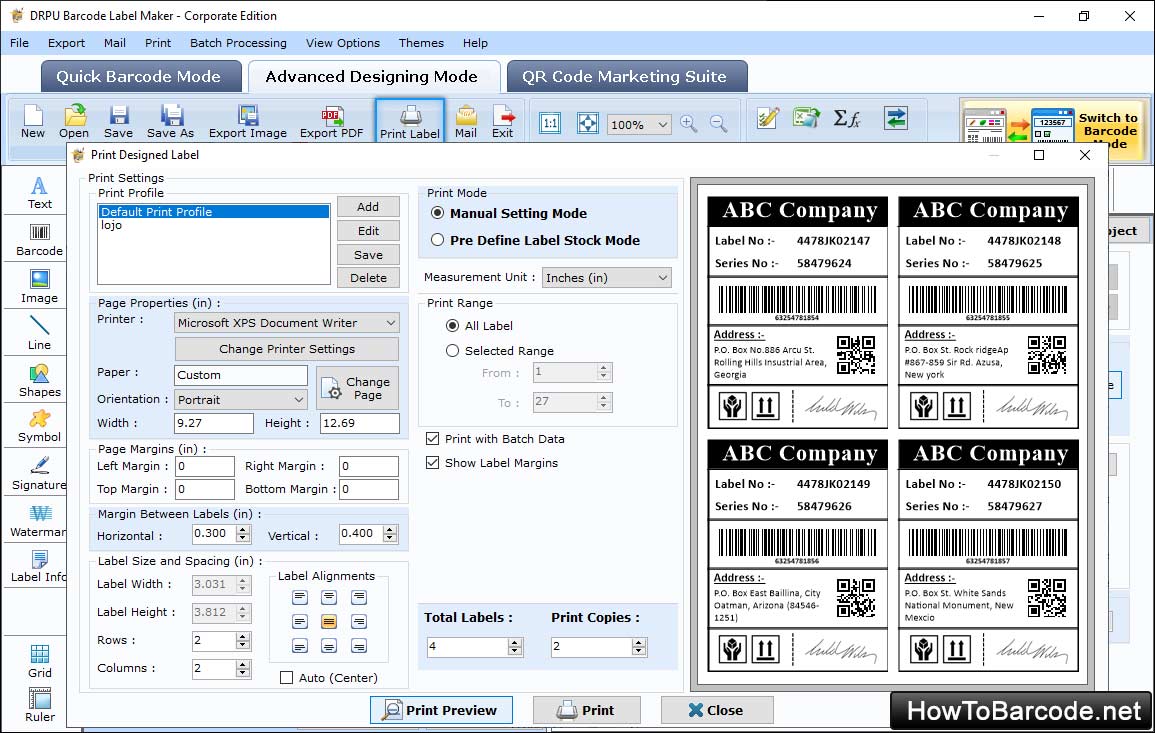This screenshot has width=1155, height=733.
Task: Open a file with the Open icon
Action: point(74,122)
